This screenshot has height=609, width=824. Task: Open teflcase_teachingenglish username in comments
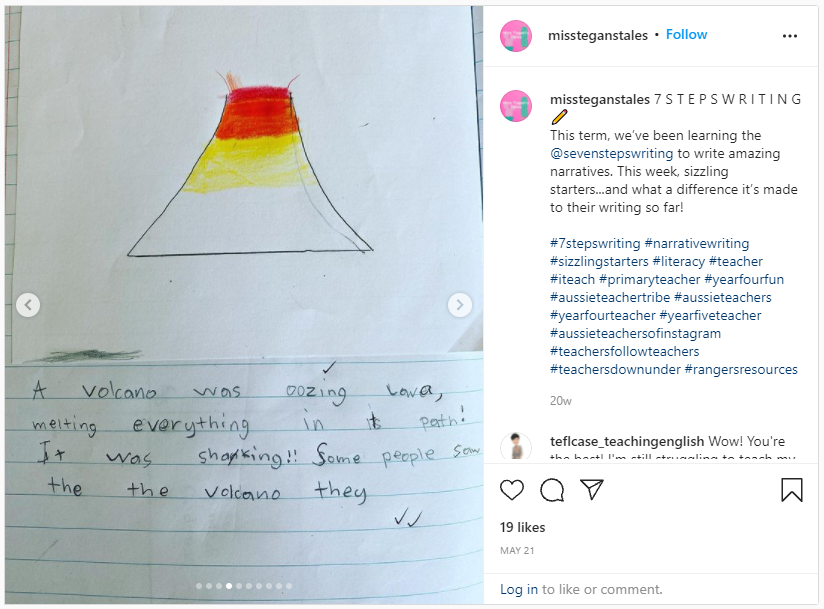click(x=627, y=441)
